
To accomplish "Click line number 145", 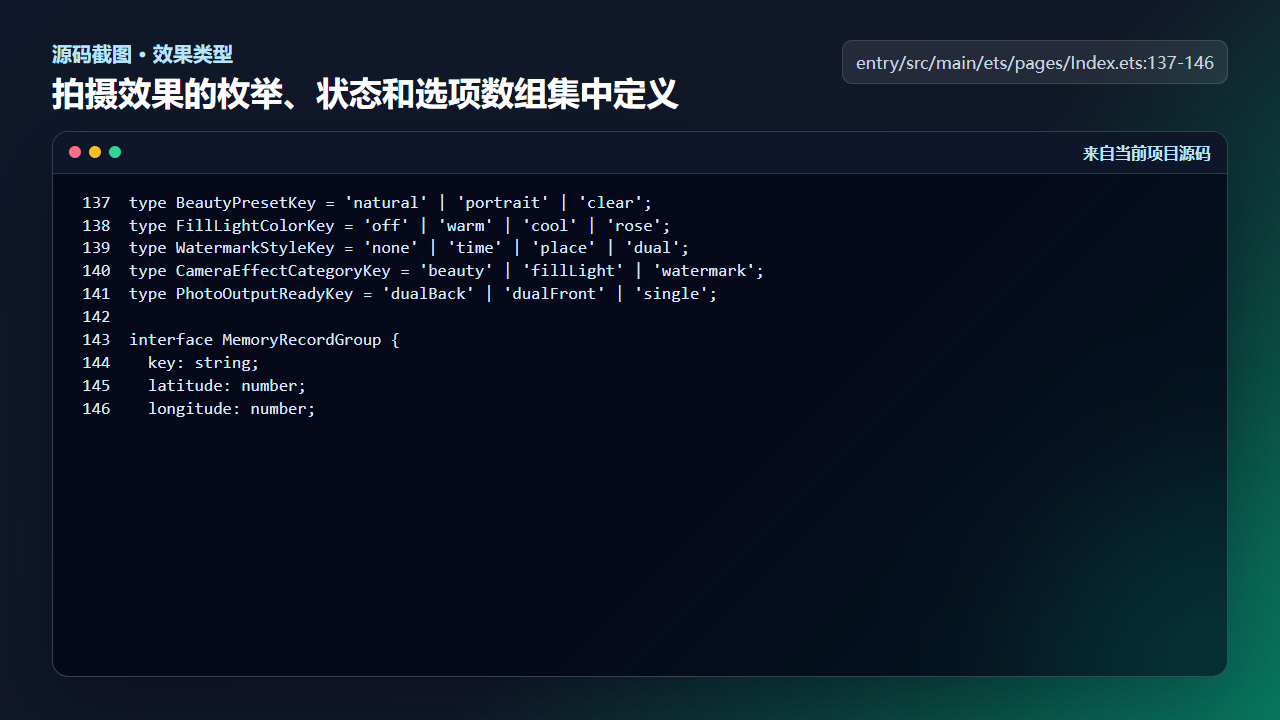I will (x=96, y=386).
